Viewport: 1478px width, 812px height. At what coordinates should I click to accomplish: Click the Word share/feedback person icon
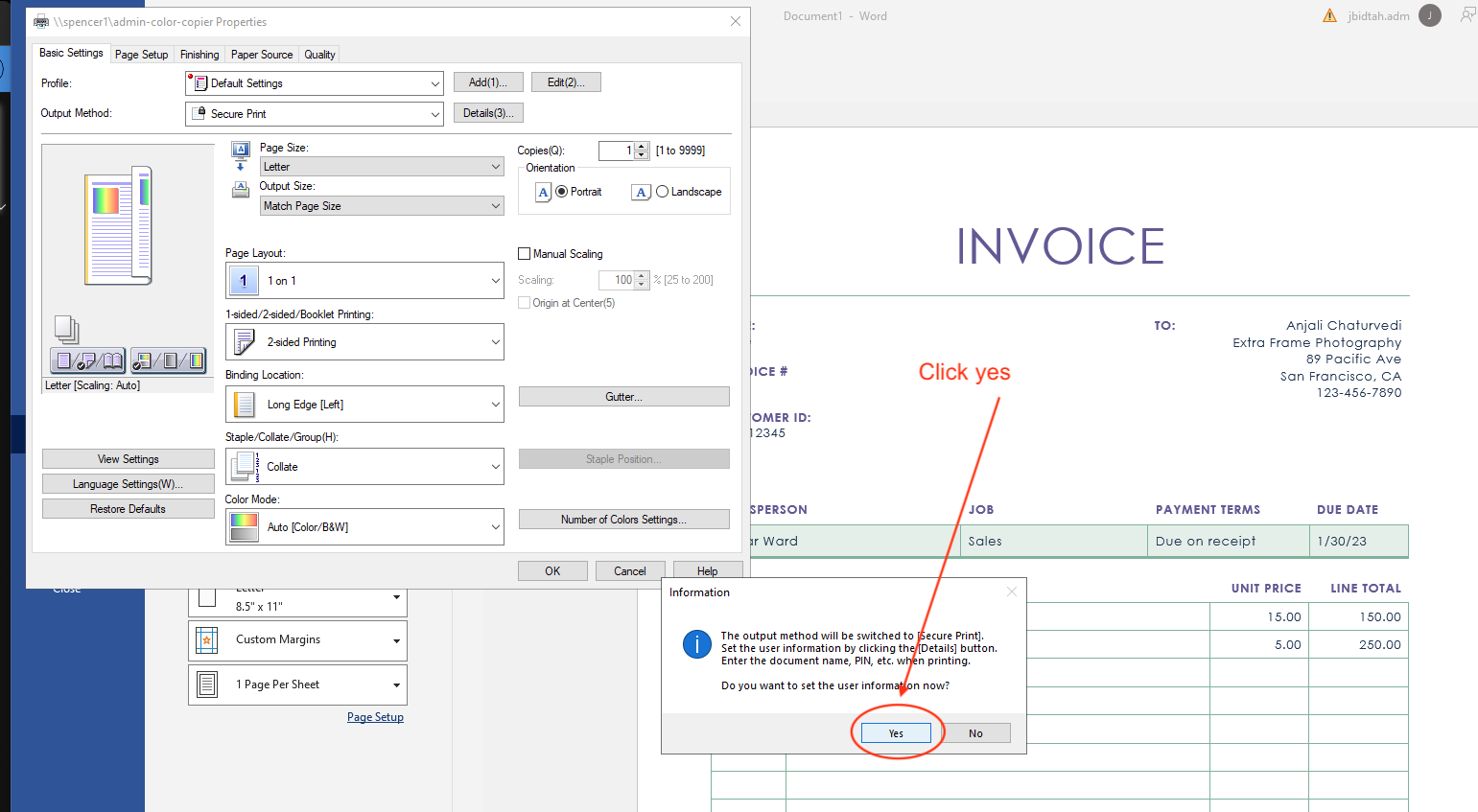tap(1467, 14)
